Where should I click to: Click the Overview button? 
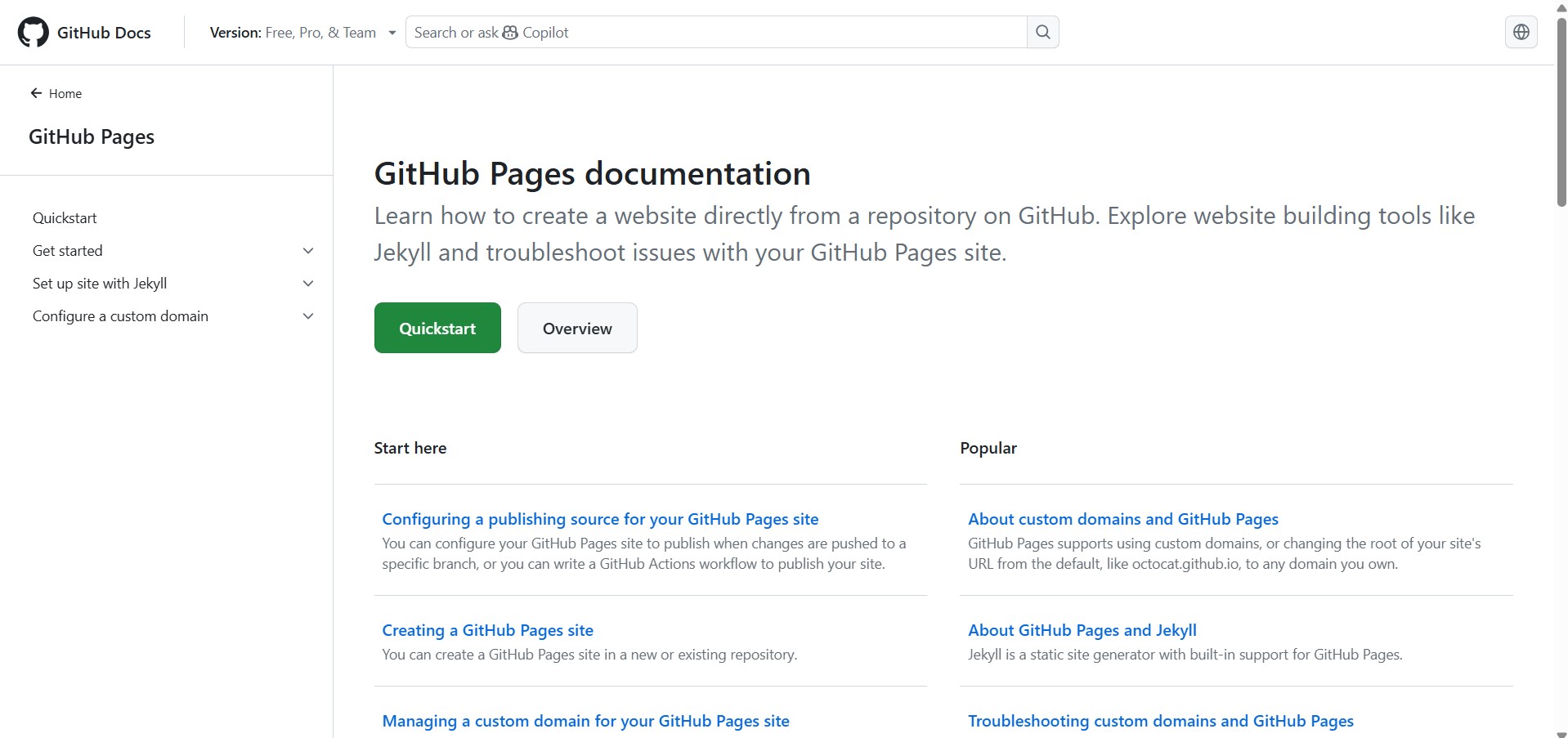[577, 328]
